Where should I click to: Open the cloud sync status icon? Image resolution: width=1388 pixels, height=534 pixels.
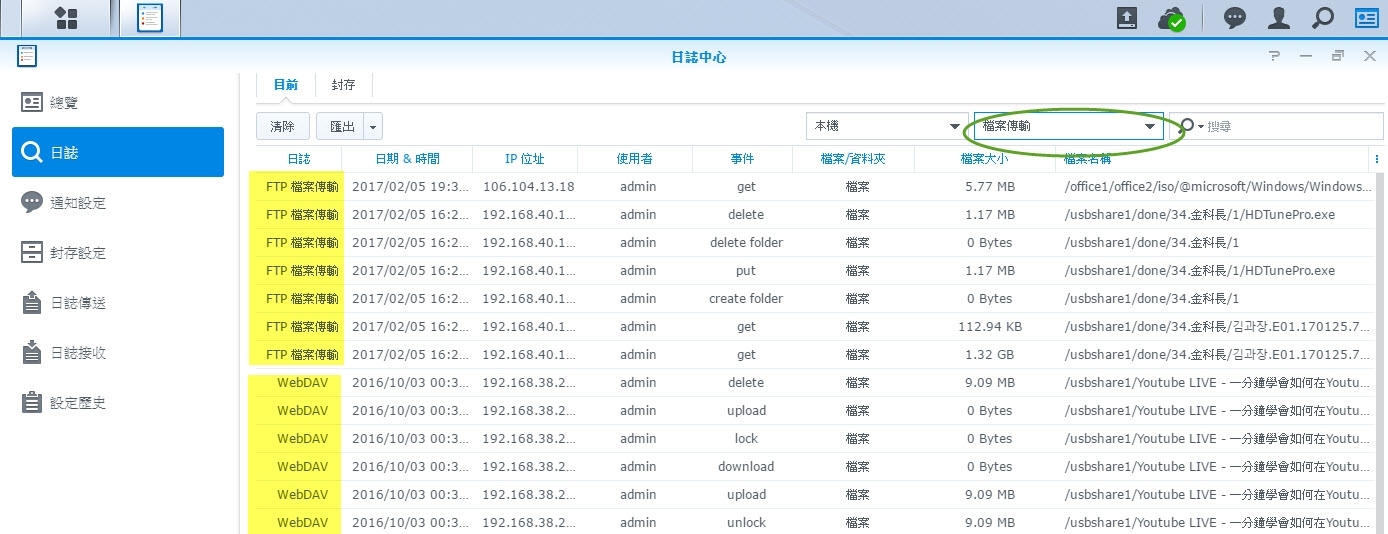coord(1170,18)
